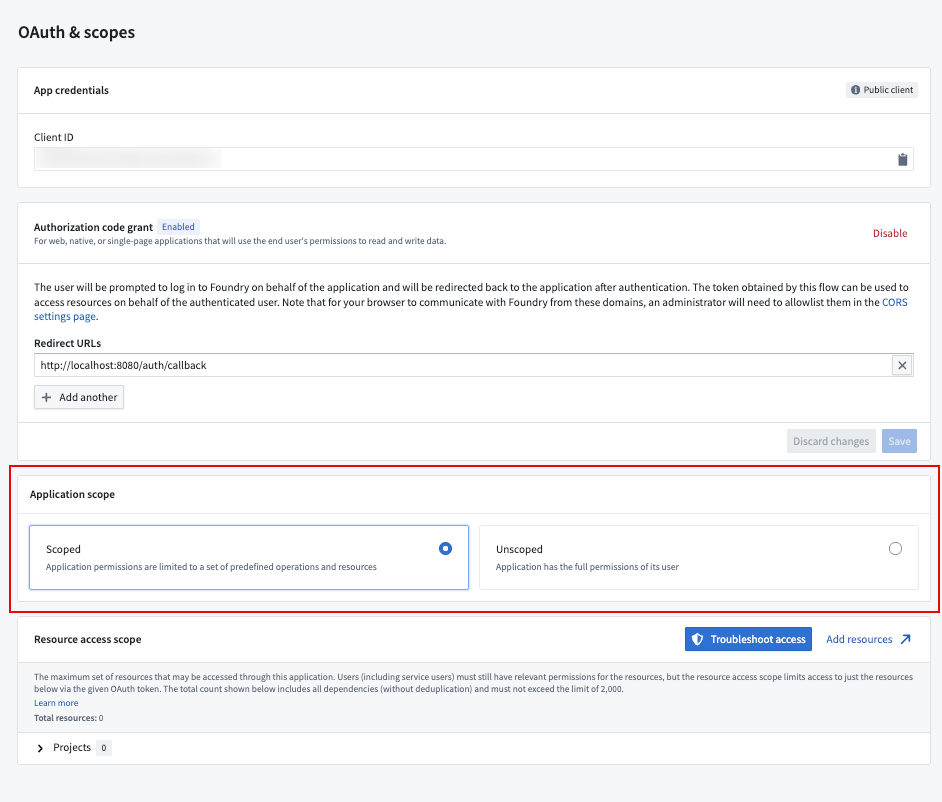Click the Public client badge

tap(881, 89)
